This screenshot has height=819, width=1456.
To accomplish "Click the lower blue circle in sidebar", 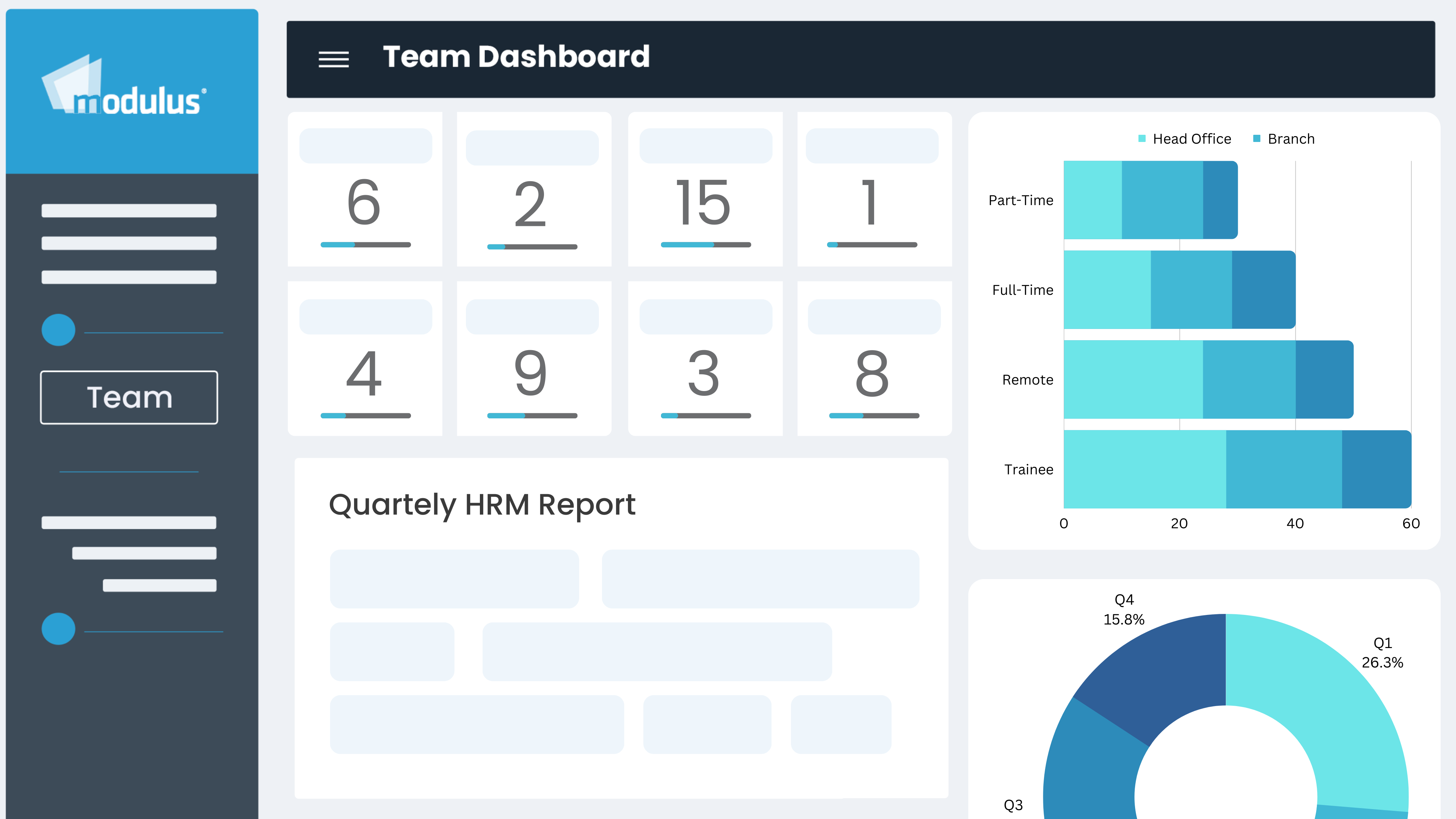I will tap(58, 628).
